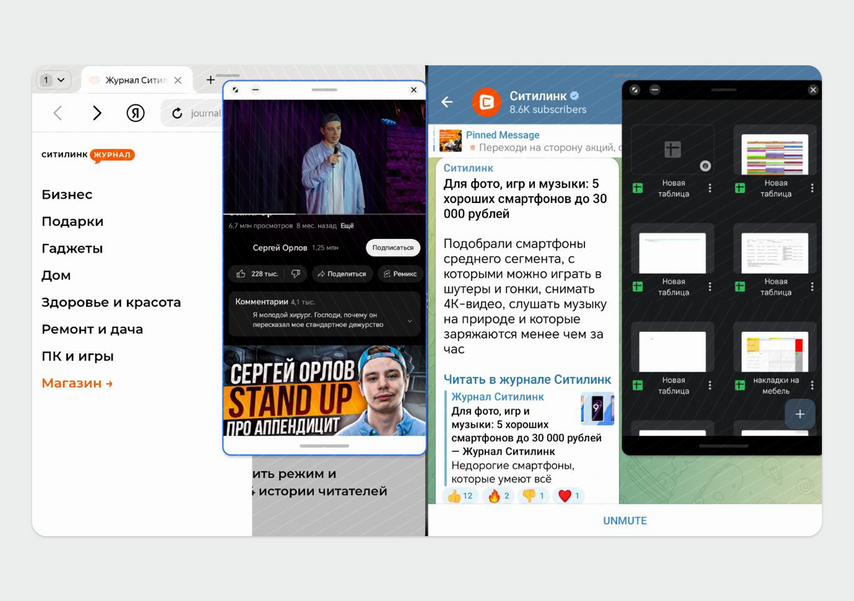Toggle the thumbs-down reaction with 1
Viewport: 854px width, 601px height.
click(533, 496)
